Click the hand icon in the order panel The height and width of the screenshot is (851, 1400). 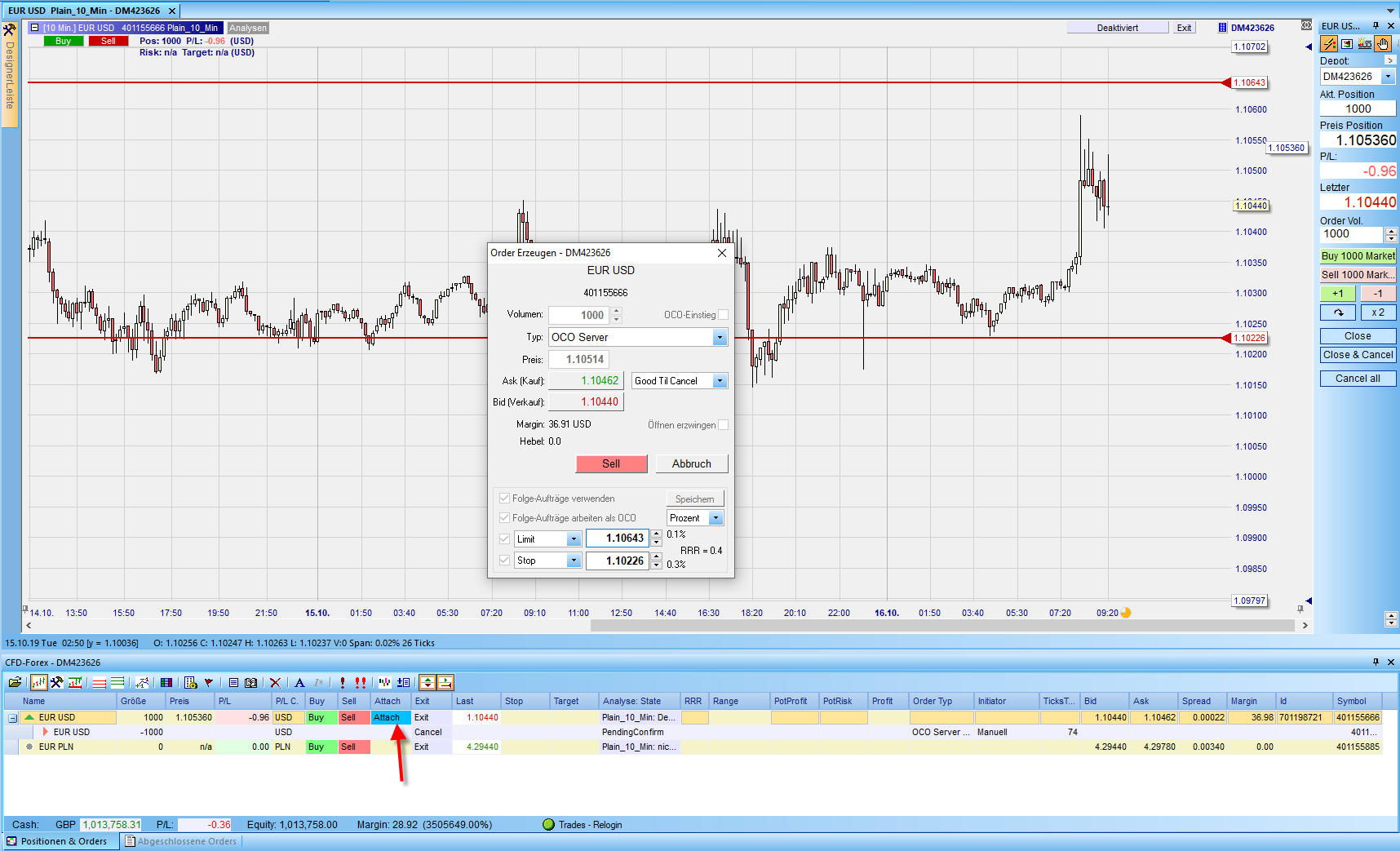coord(1382,44)
